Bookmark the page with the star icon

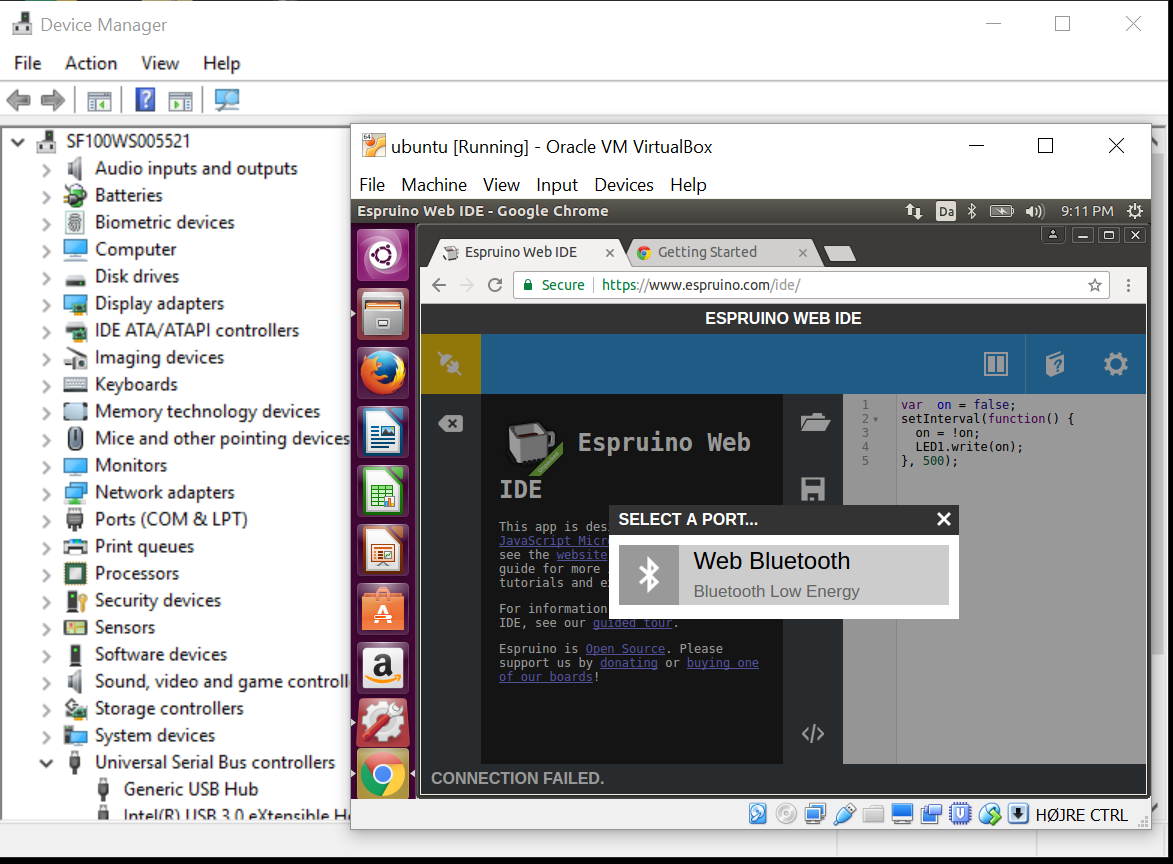pyautogui.click(x=1094, y=285)
